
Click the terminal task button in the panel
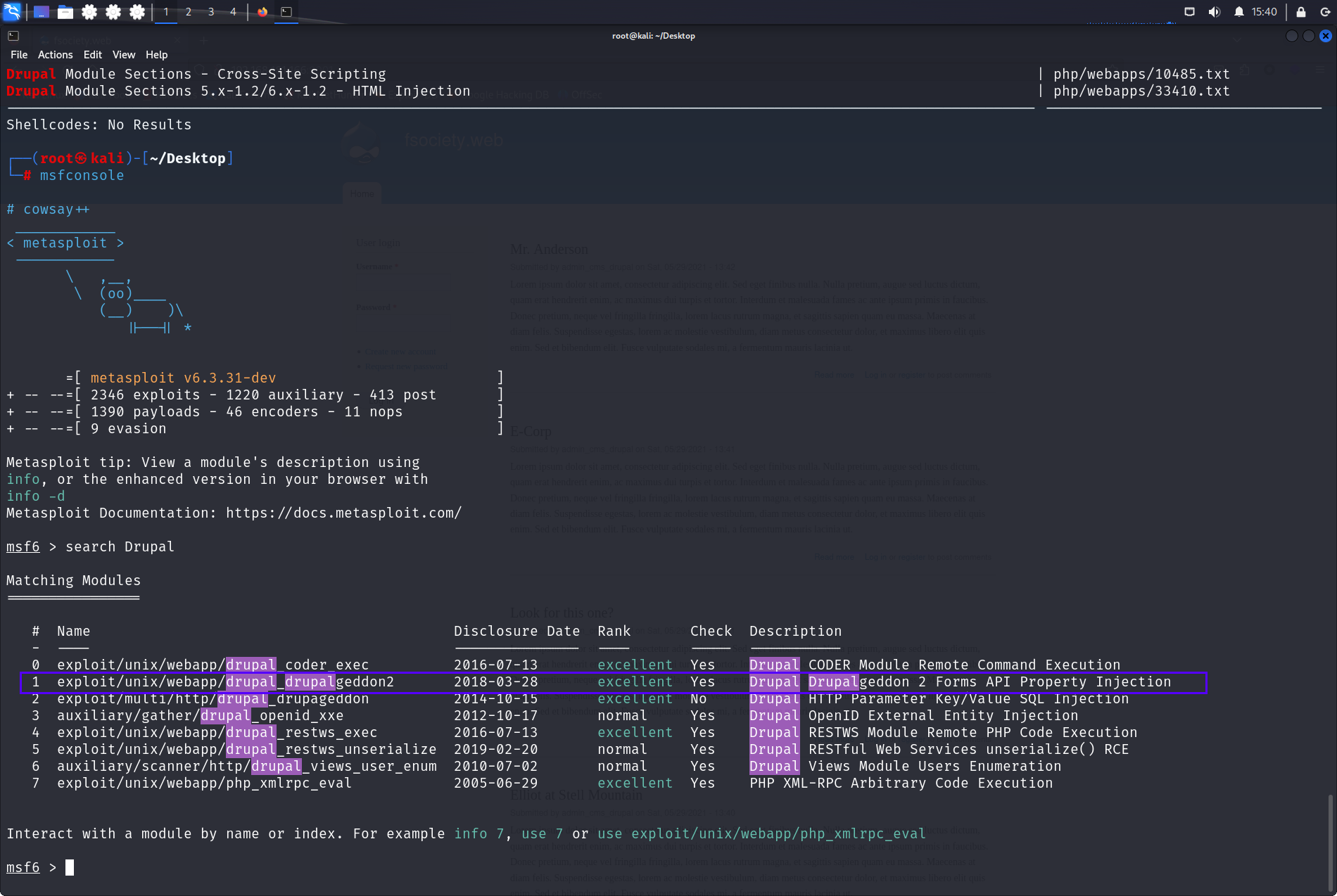click(286, 12)
